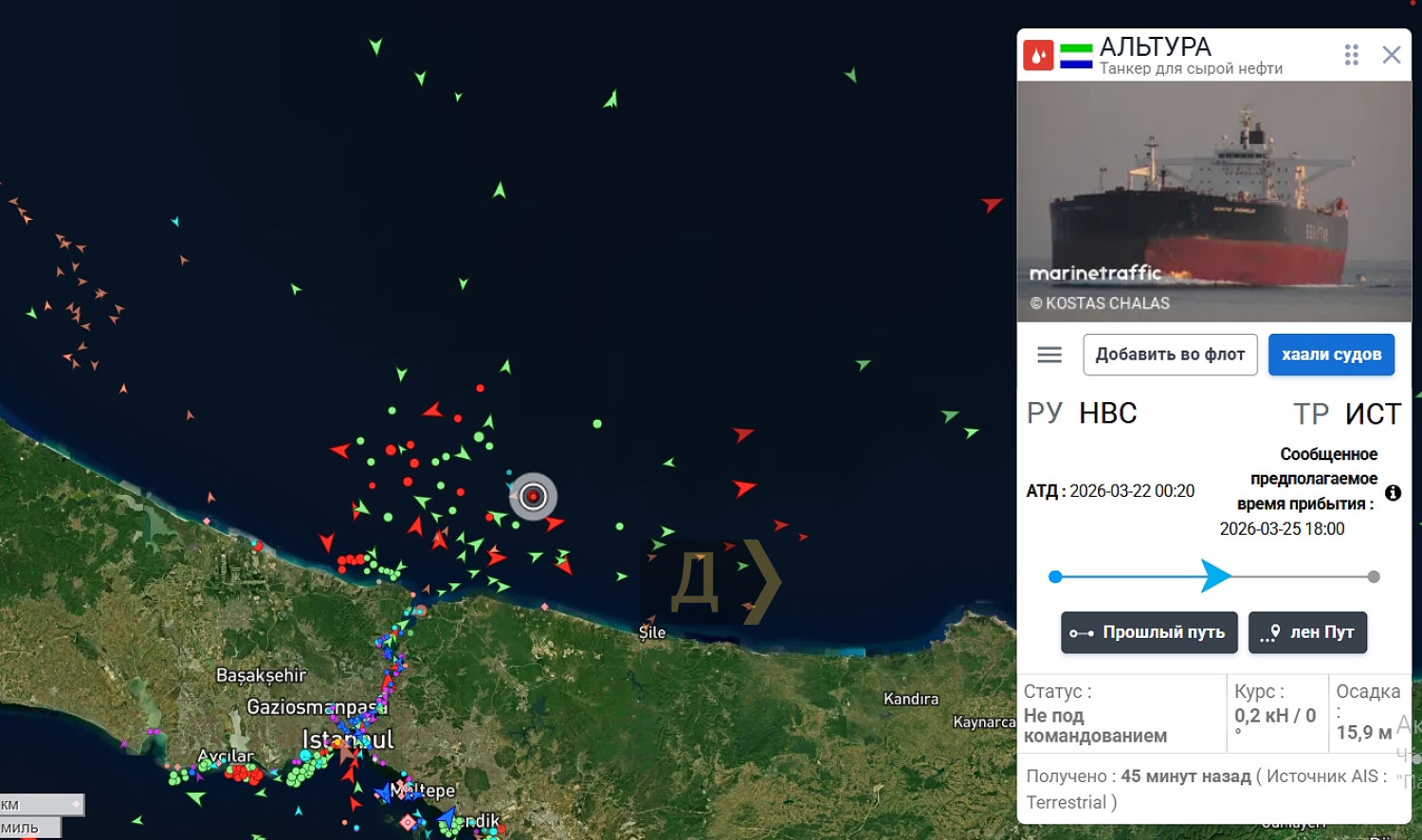This screenshot has width=1422, height=840.
Task: Click the red crude oil tanker type icon
Action: 1038,55
